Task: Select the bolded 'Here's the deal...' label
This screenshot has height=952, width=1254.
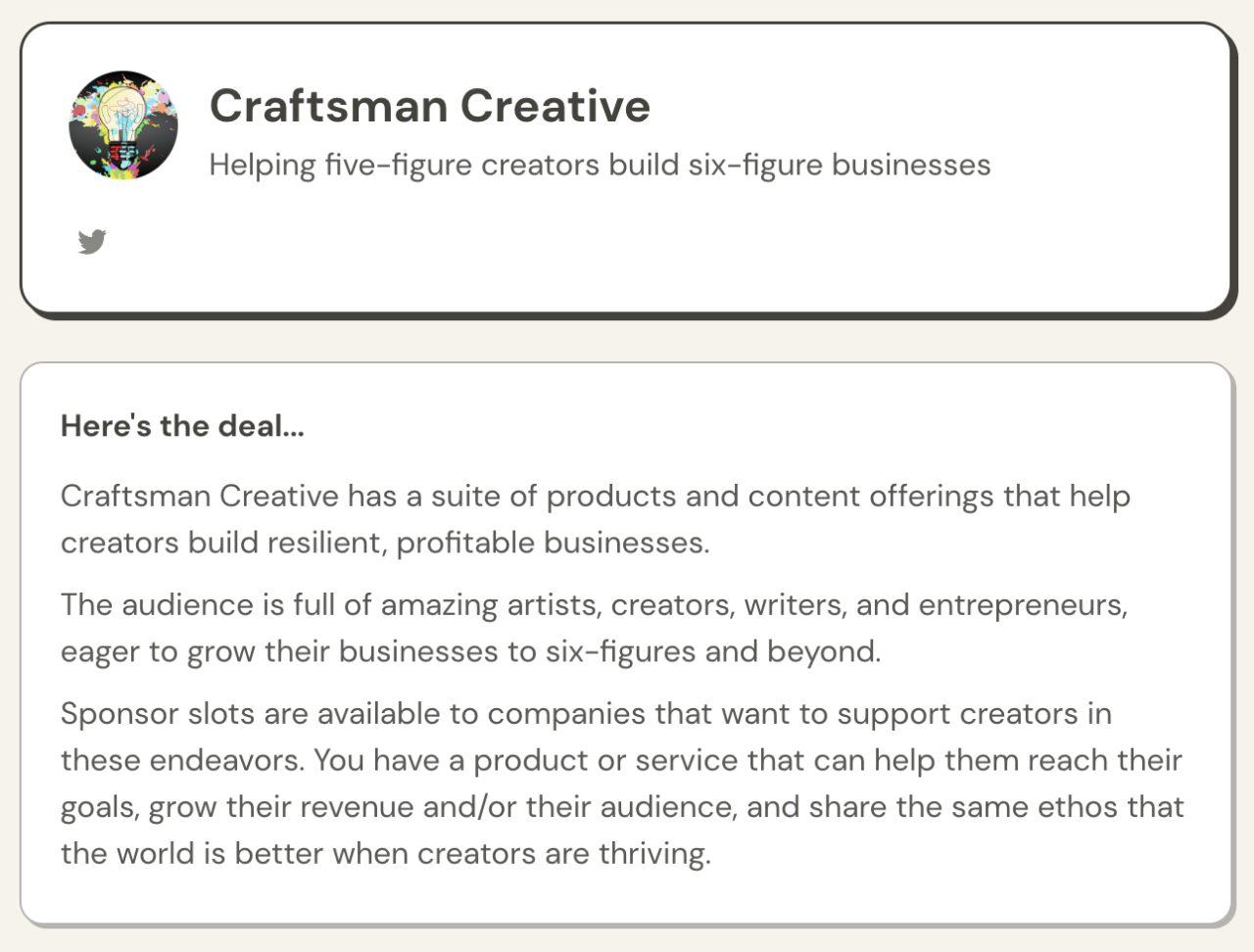Action: click(x=182, y=425)
